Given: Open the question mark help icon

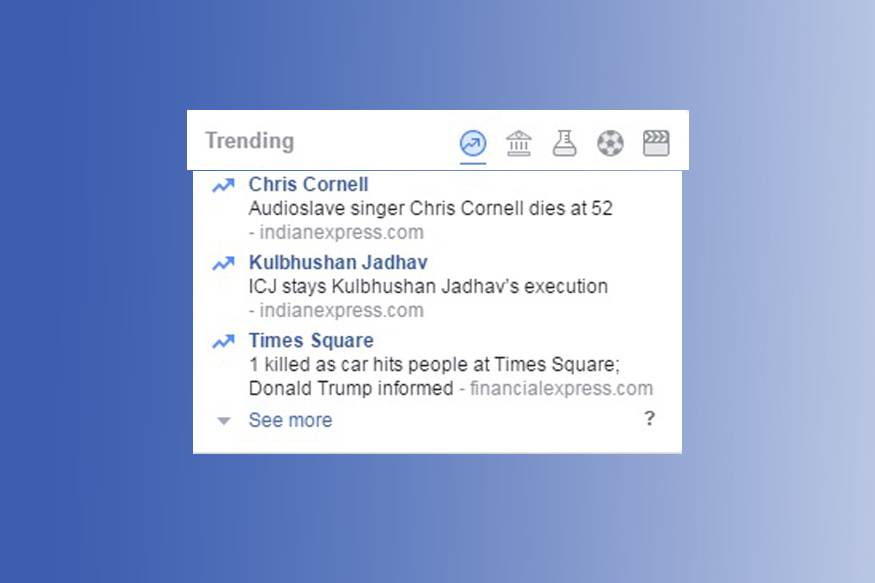Looking at the screenshot, I should [649, 419].
